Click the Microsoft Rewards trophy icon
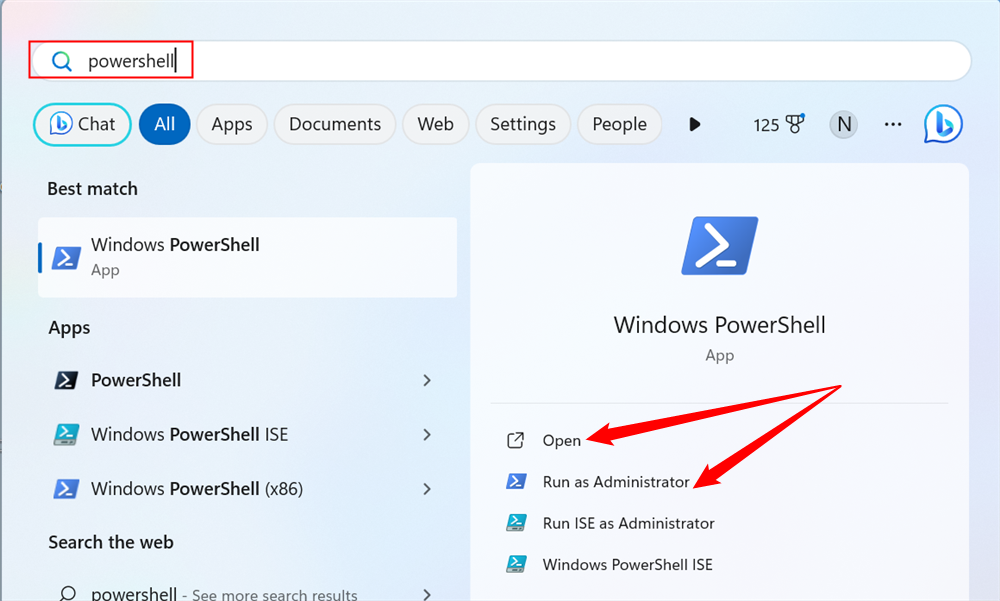 (790, 124)
